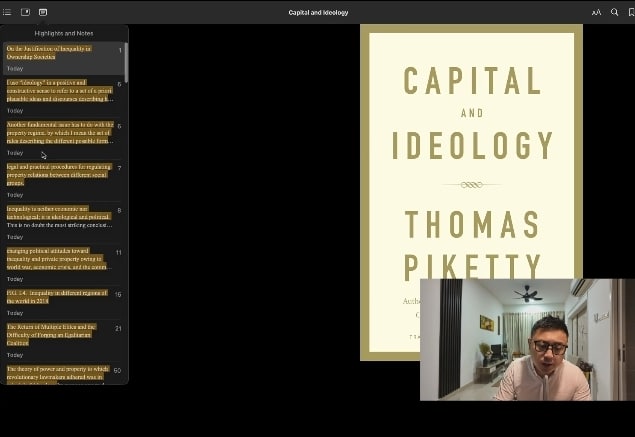Bookmark this page with the bookmark icon

pos(631,12)
